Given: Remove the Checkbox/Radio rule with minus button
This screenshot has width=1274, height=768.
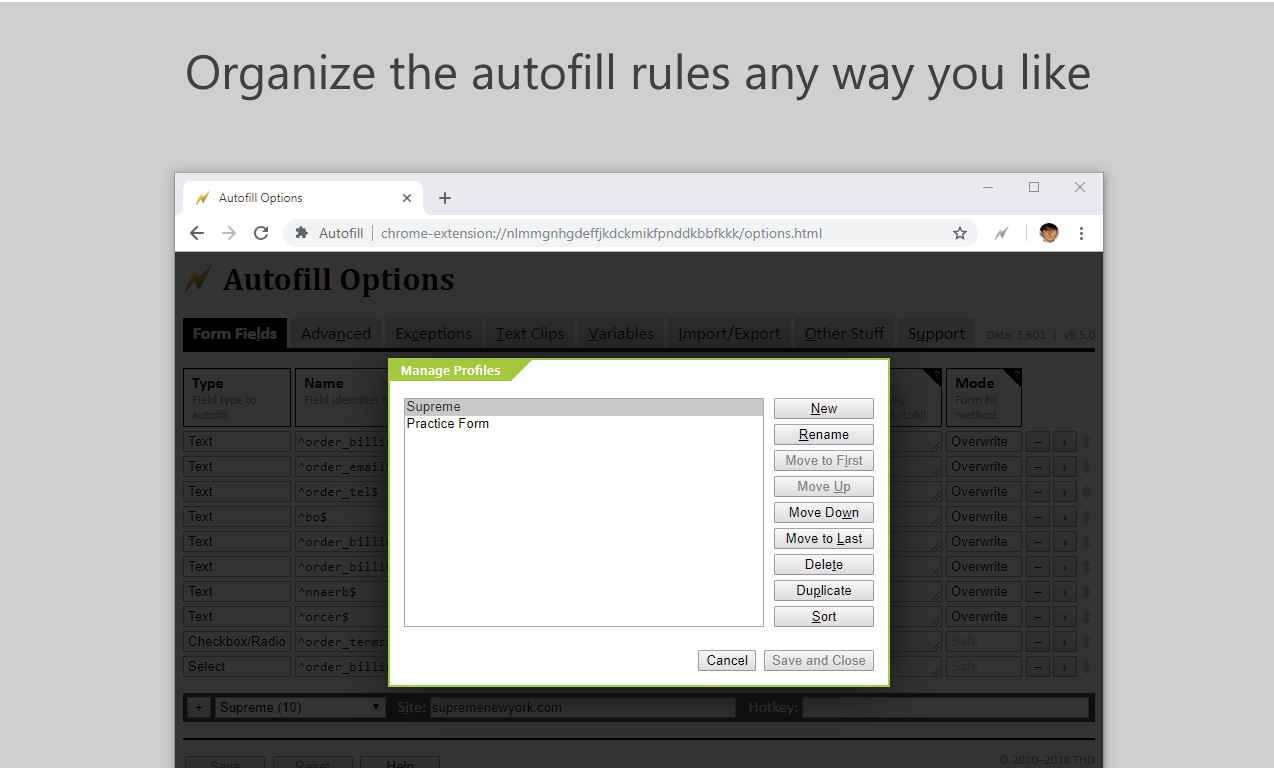Looking at the screenshot, I should click(x=1039, y=642).
